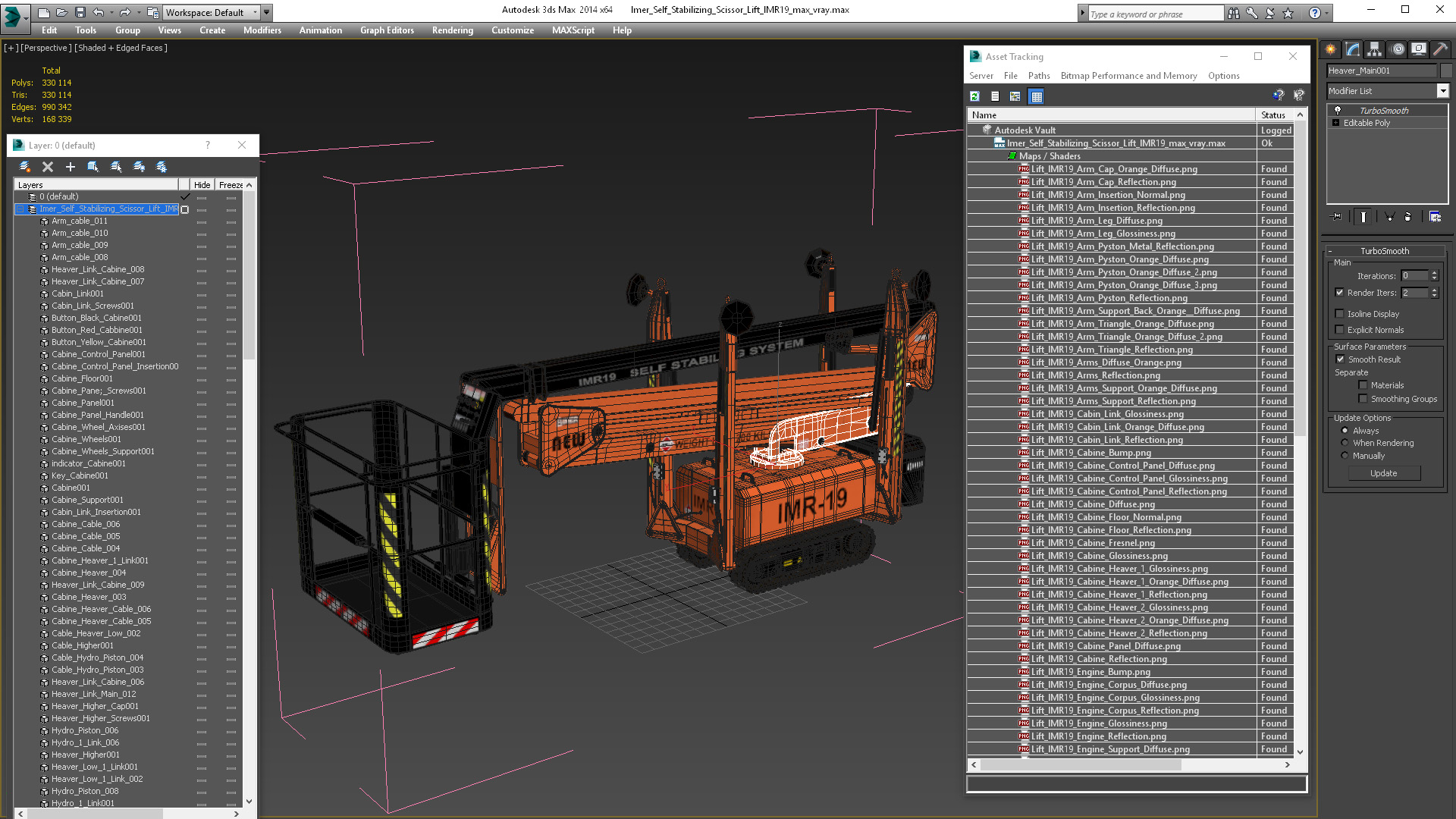Toggle Show End Result in modifier stack
The height and width of the screenshot is (819, 1456).
click(1363, 217)
